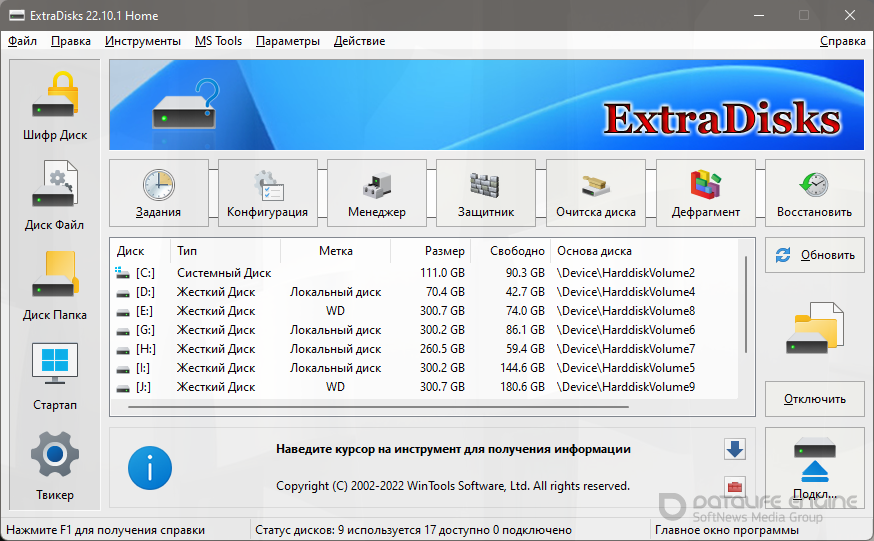The image size is (874, 541).
Task: Open the Защитник firewall tool
Action: click(486, 193)
